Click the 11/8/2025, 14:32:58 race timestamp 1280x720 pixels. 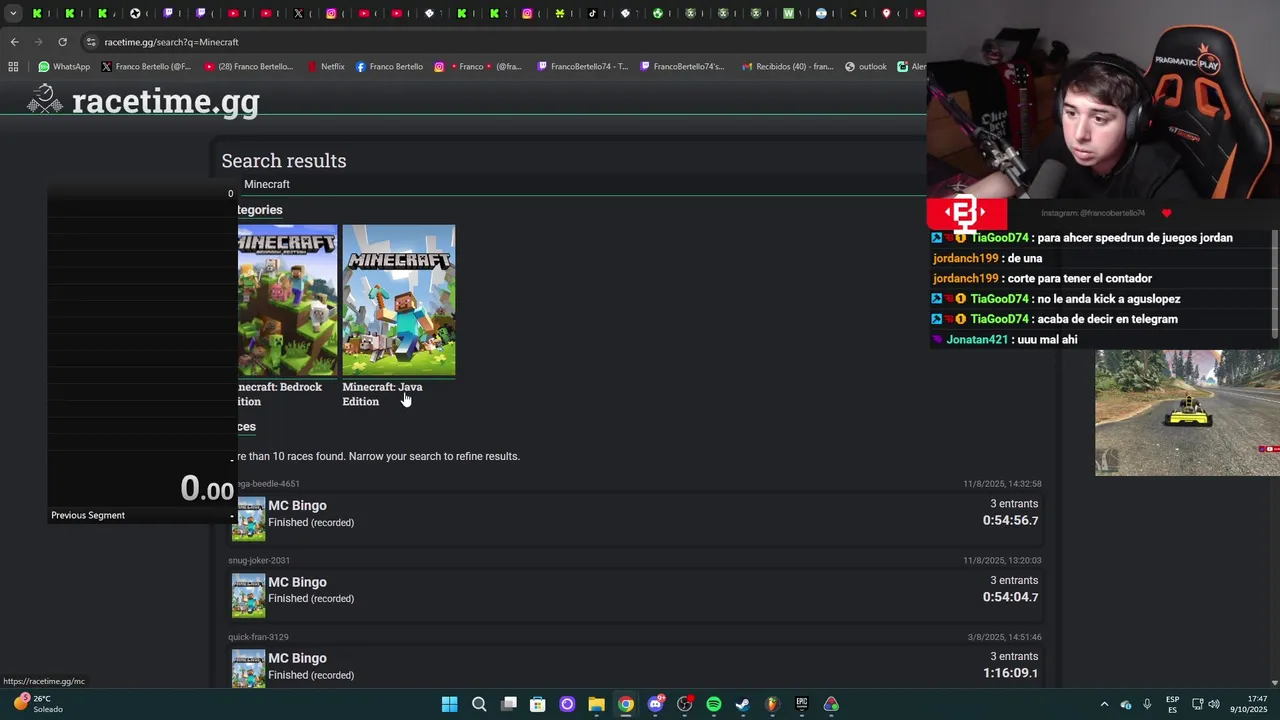point(1002,484)
